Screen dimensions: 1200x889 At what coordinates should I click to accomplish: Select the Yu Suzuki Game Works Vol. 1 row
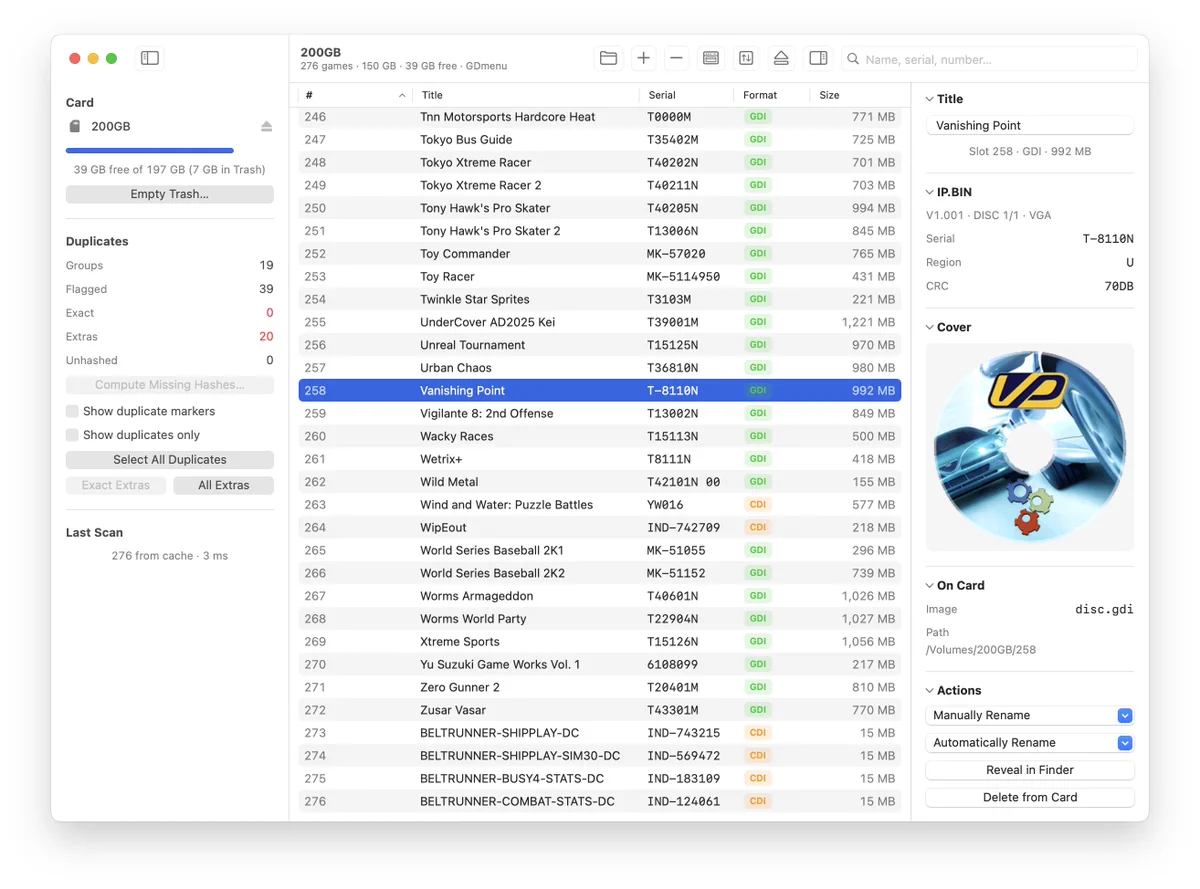pos(600,664)
